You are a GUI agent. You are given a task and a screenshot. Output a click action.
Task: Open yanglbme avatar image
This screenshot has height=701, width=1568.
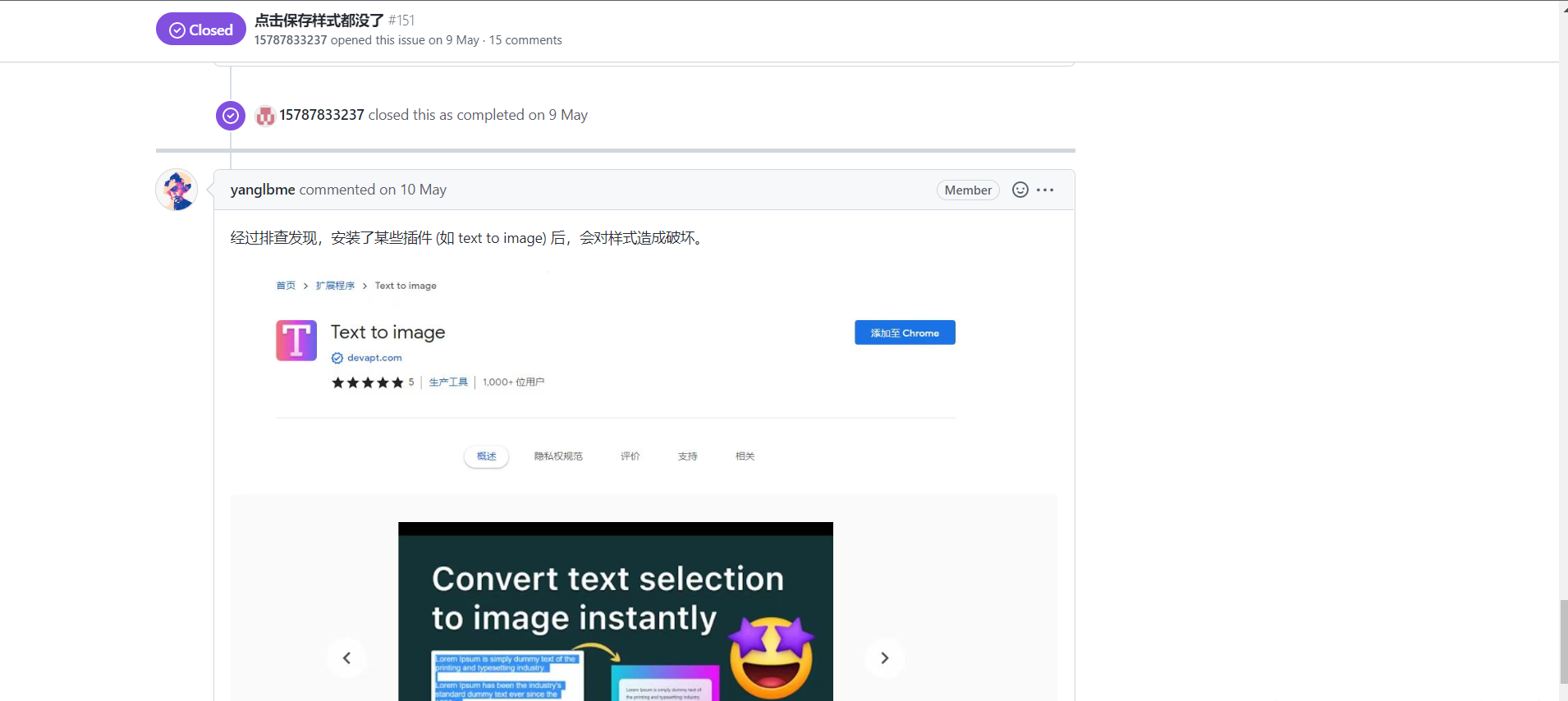pos(177,190)
